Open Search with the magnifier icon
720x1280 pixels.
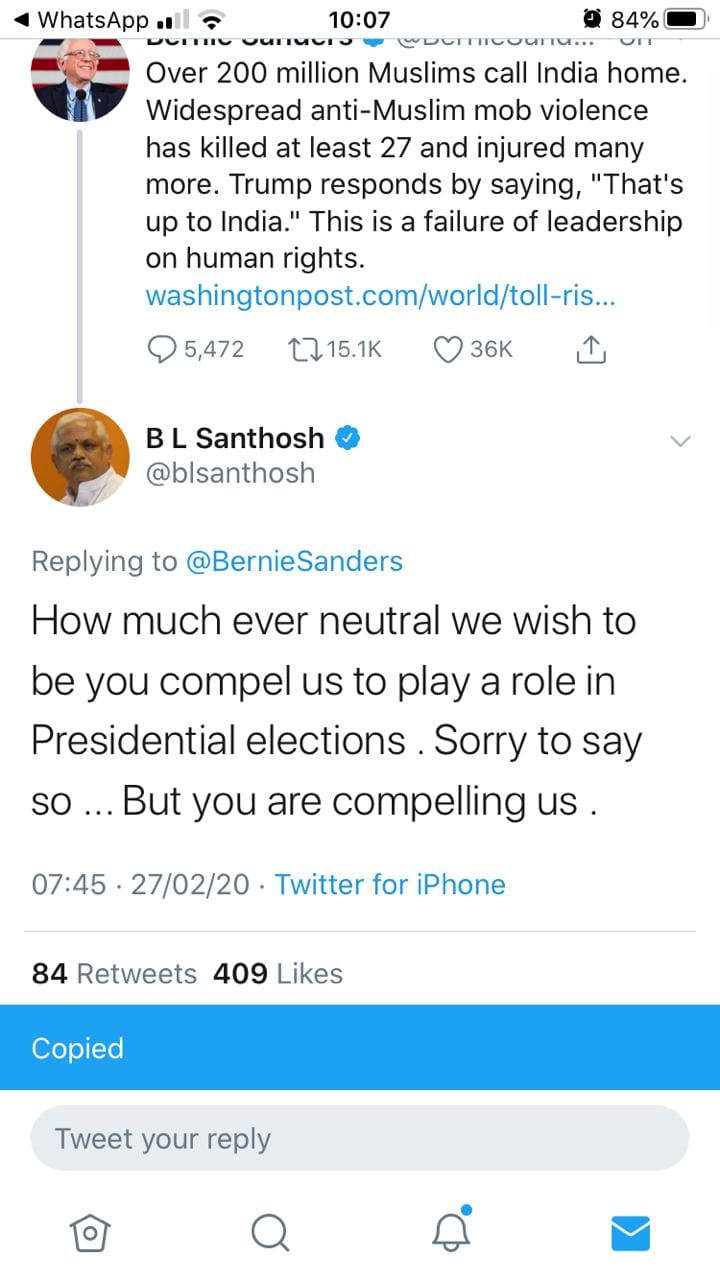270,1233
